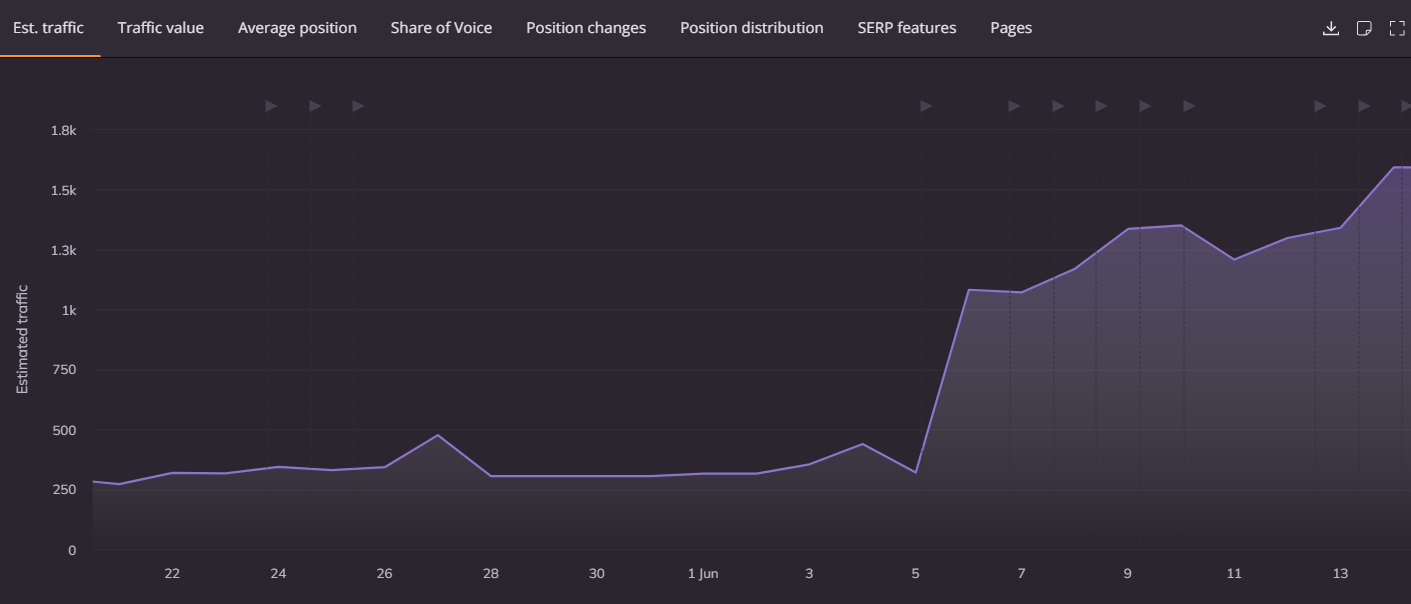This screenshot has height=604, width=1411.
Task: Click the rightmost flag marker above chart
Action: (x=1407, y=106)
